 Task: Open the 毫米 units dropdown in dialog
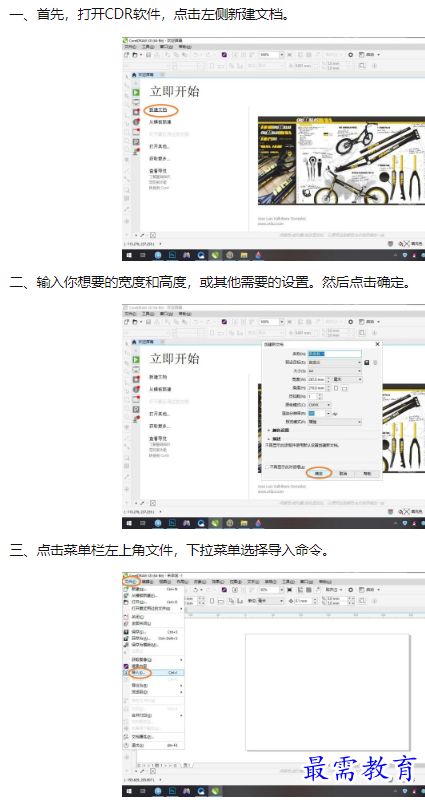coord(347,380)
